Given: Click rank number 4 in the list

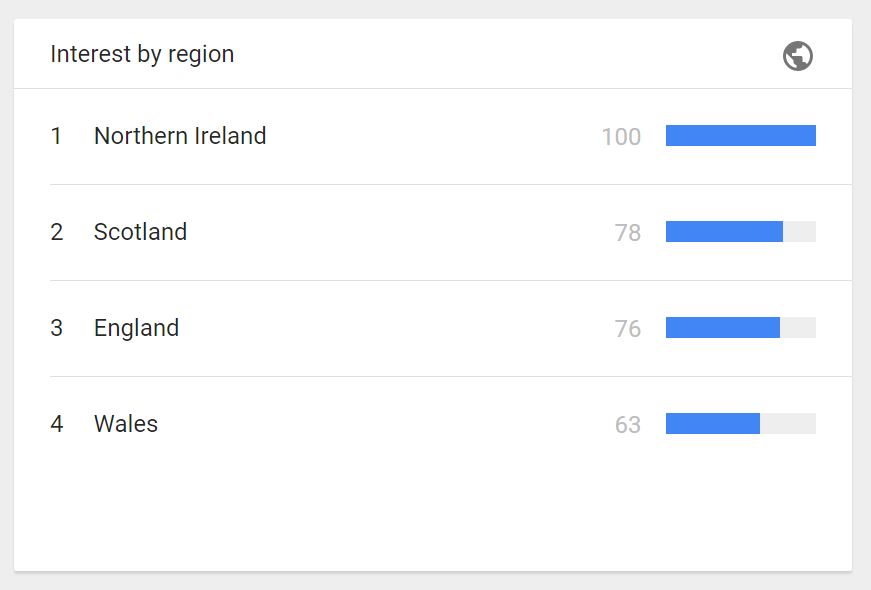Looking at the screenshot, I should (x=57, y=424).
